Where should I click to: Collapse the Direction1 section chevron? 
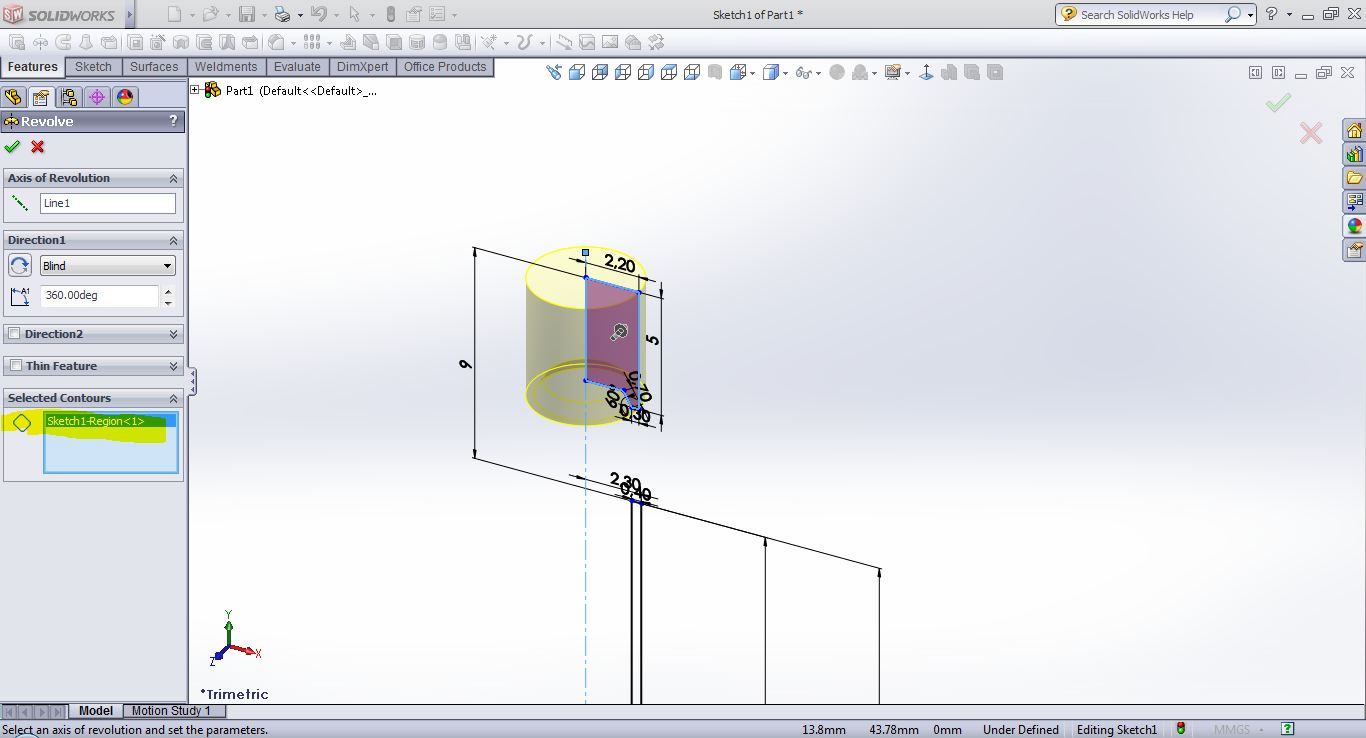click(173, 240)
